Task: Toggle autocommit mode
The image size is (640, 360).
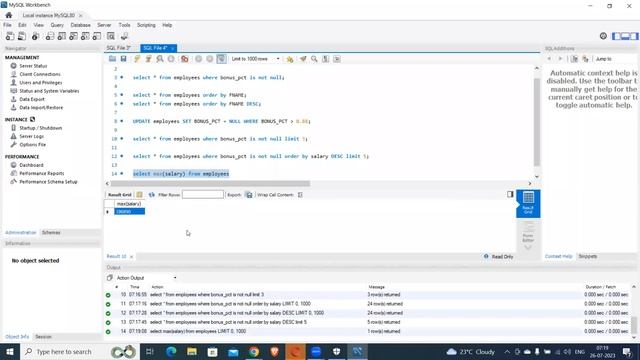Action: click(221, 59)
